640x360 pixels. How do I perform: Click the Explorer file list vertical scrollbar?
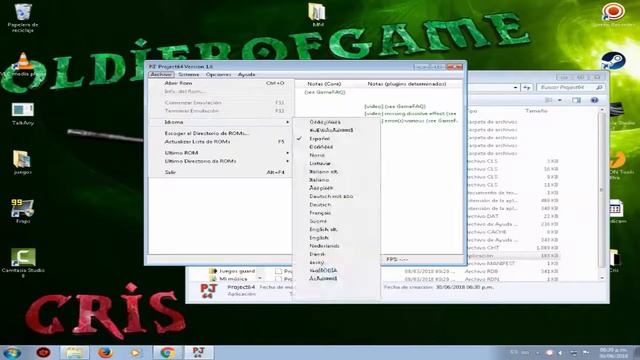click(601, 191)
